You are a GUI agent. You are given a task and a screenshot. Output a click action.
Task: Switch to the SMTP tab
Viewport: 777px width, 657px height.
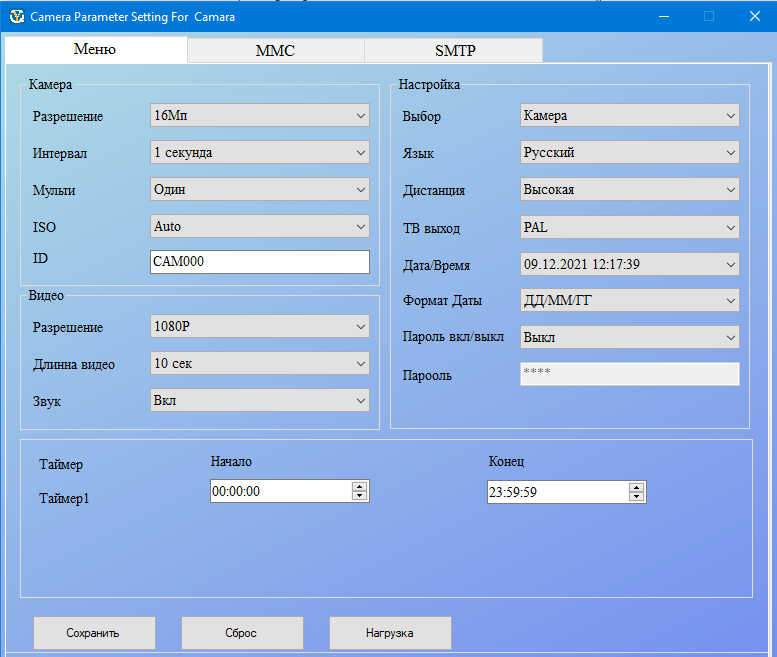tap(452, 51)
